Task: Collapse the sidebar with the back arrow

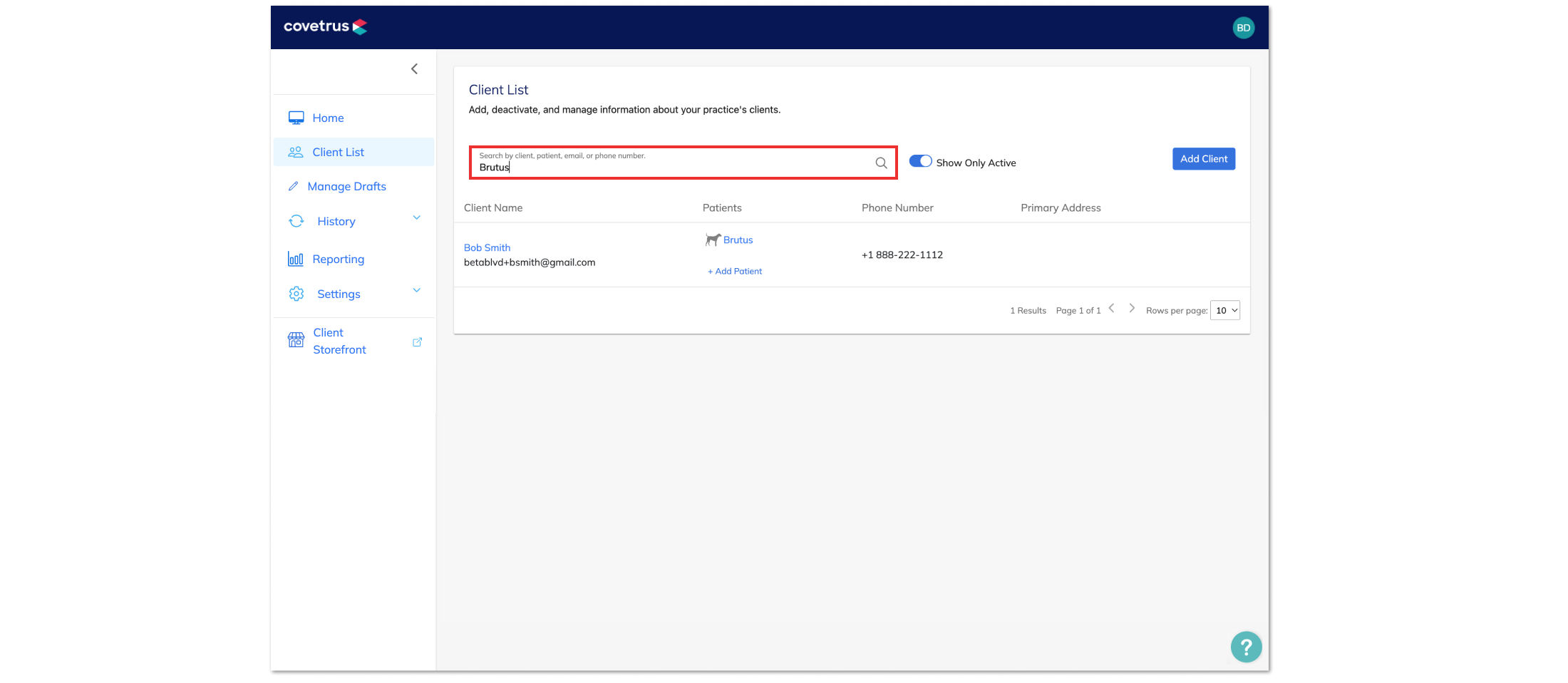Action: tap(414, 69)
